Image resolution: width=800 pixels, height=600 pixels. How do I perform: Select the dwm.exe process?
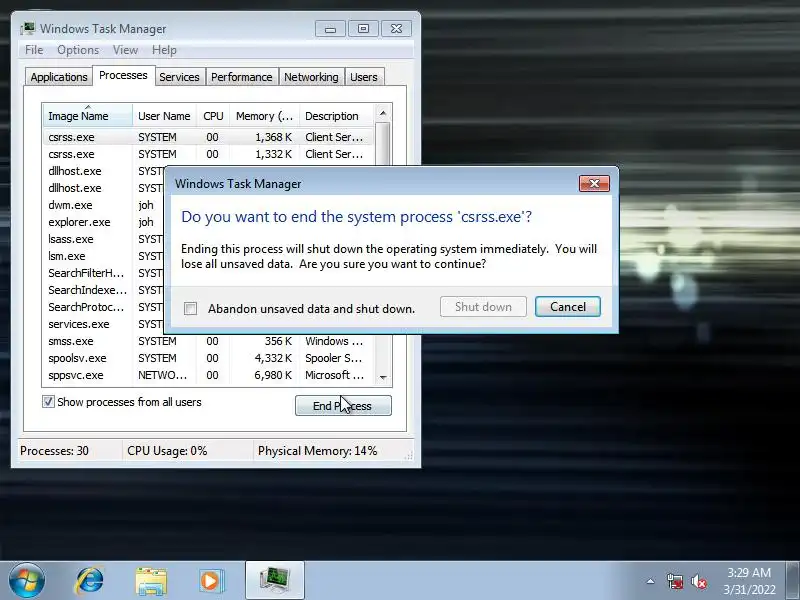point(104,205)
